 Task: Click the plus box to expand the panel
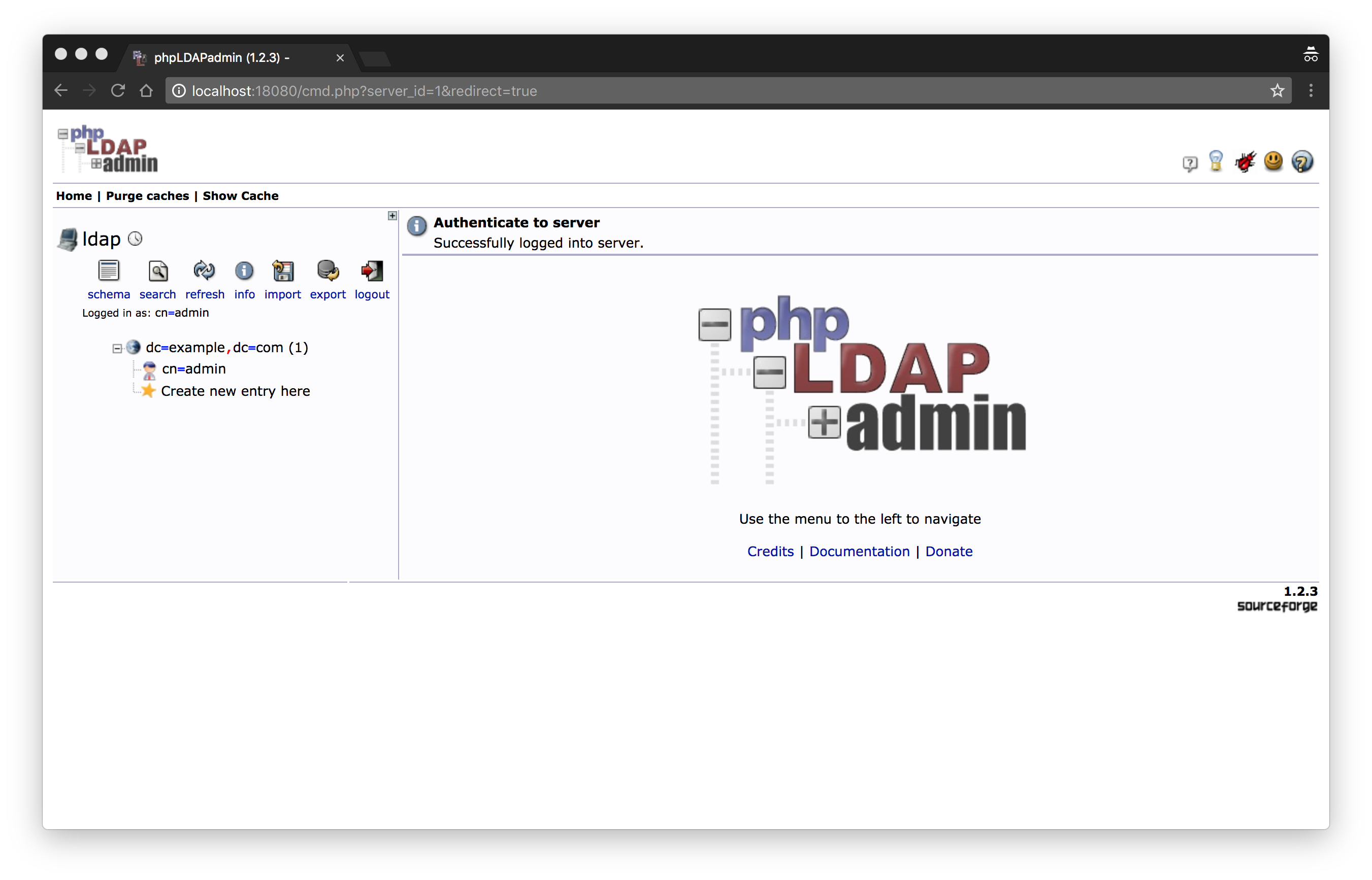tap(392, 215)
